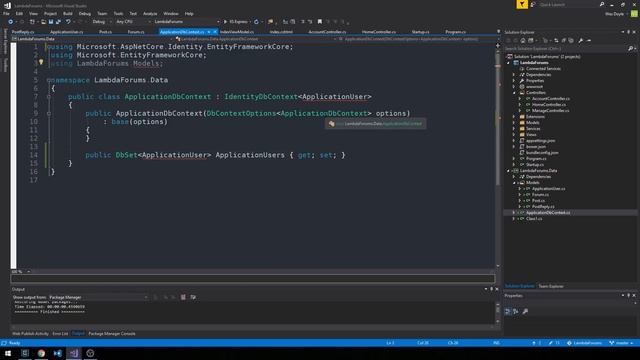Click the browser refresh toolbar icon
The width and height of the screenshot is (640, 360).
(256, 22)
